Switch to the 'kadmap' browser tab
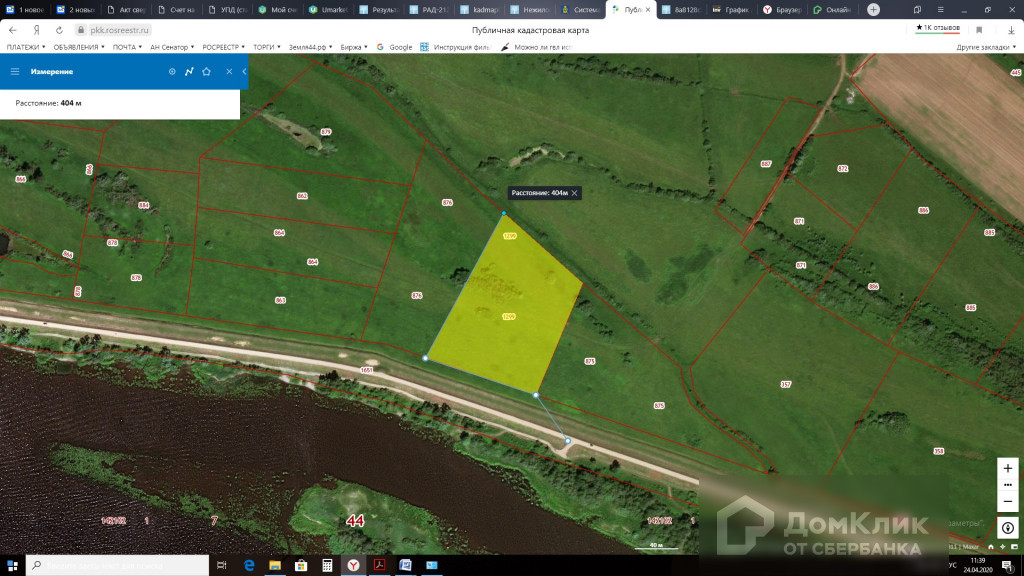1024x576 pixels. (x=480, y=10)
